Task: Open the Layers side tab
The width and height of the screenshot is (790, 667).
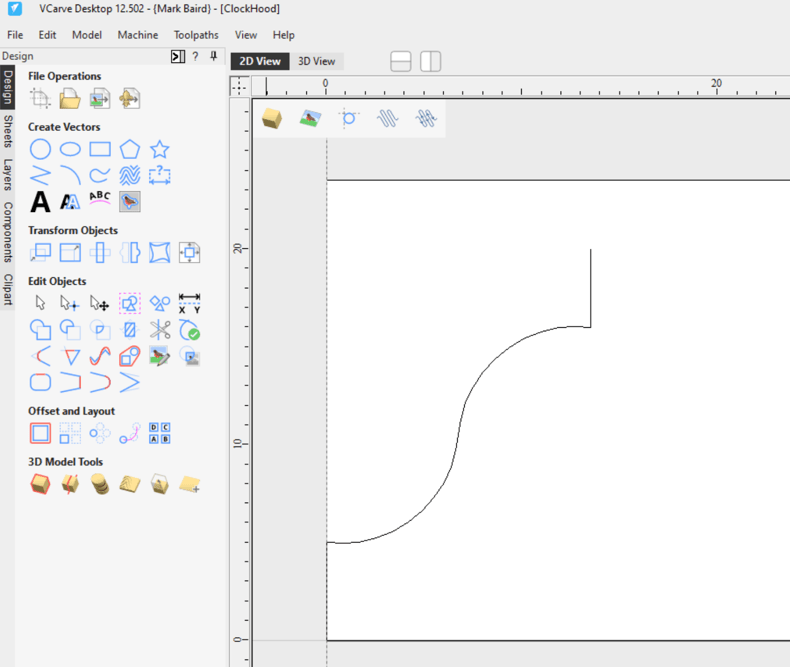Action: (8, 175)
